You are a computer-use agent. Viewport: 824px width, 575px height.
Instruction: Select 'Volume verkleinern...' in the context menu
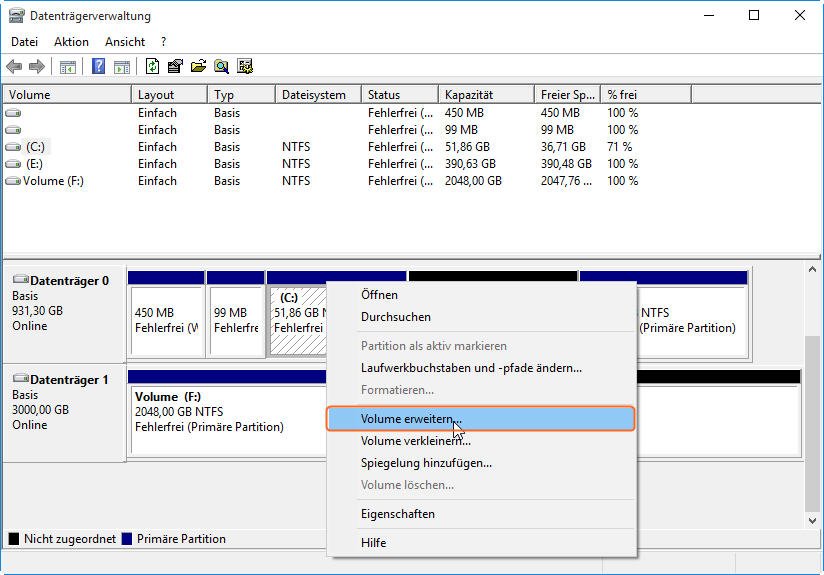click(x=415, y=441)
